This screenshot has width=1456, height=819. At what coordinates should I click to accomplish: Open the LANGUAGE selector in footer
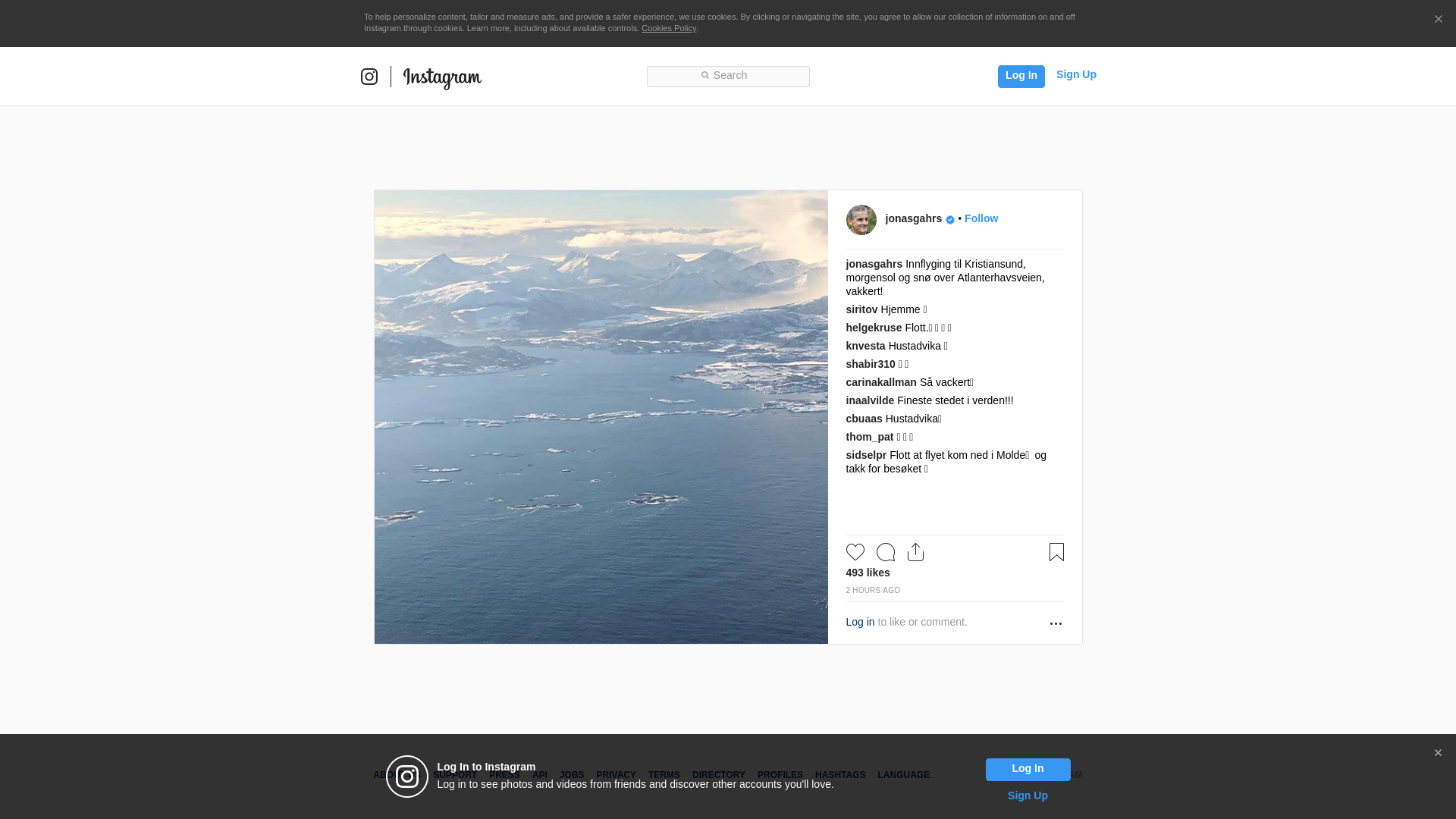903,775
